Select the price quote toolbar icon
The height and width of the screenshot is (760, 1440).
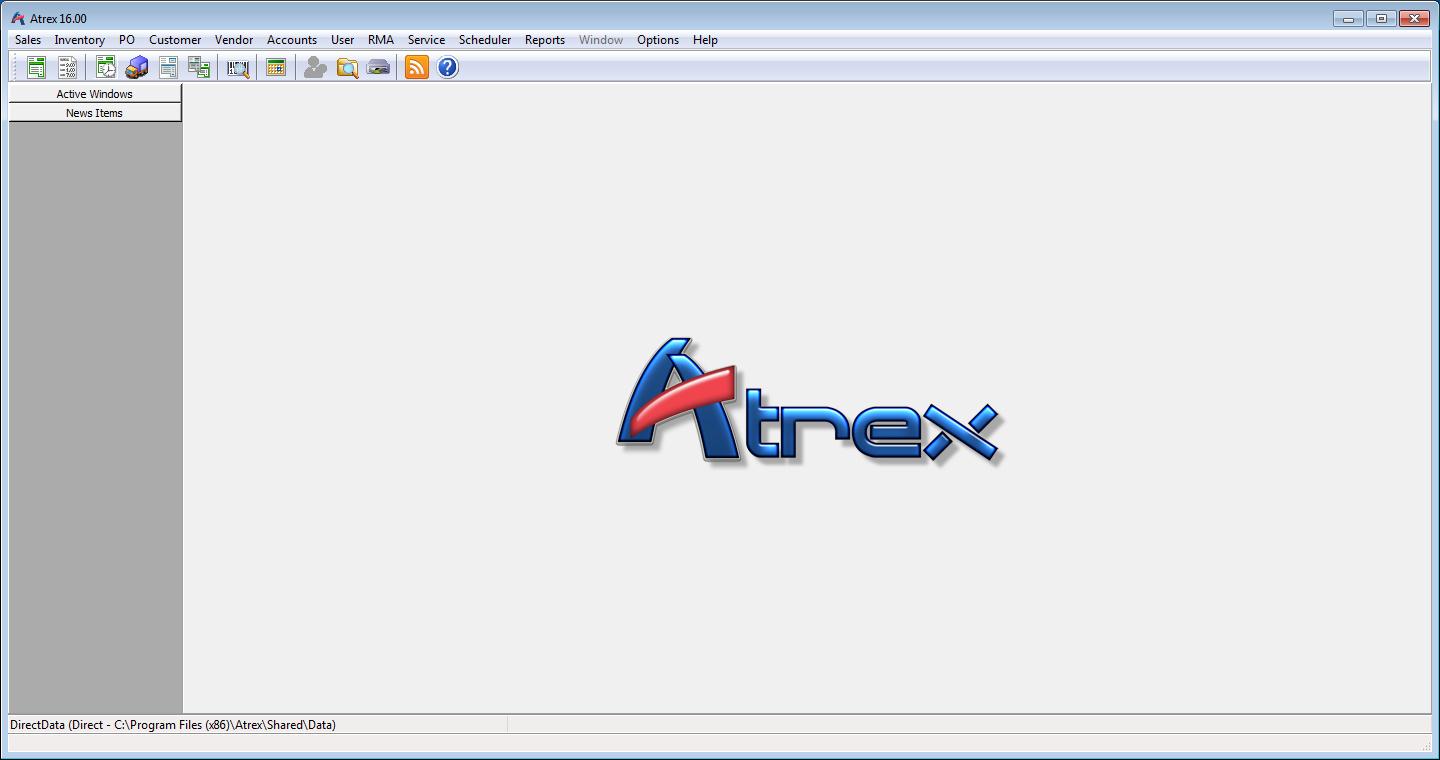(x=67, y=66)
